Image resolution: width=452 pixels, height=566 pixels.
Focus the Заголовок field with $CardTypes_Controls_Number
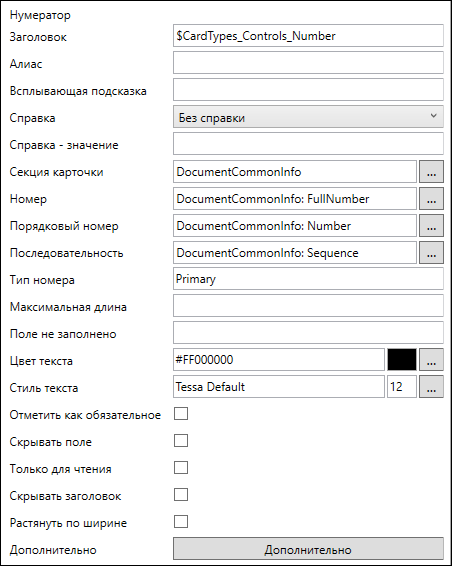click(308, 36)
